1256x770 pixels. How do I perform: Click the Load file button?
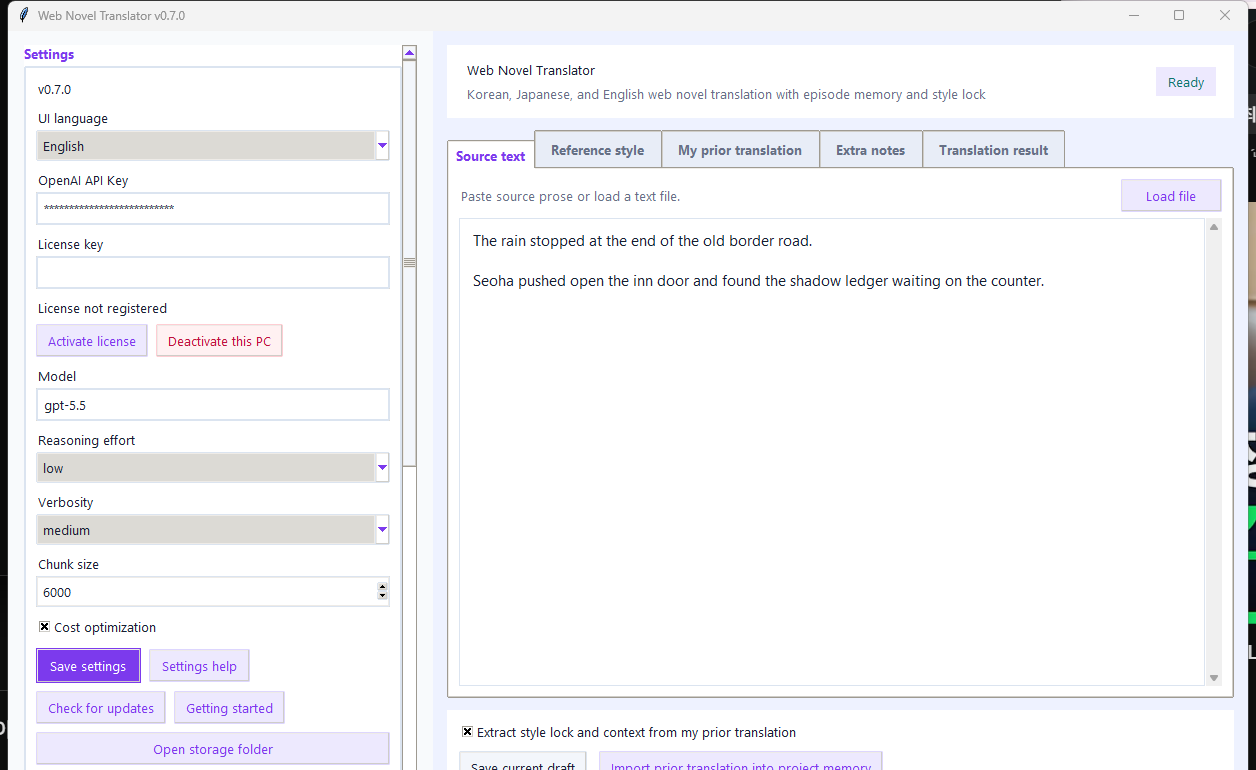(1171, 196)
